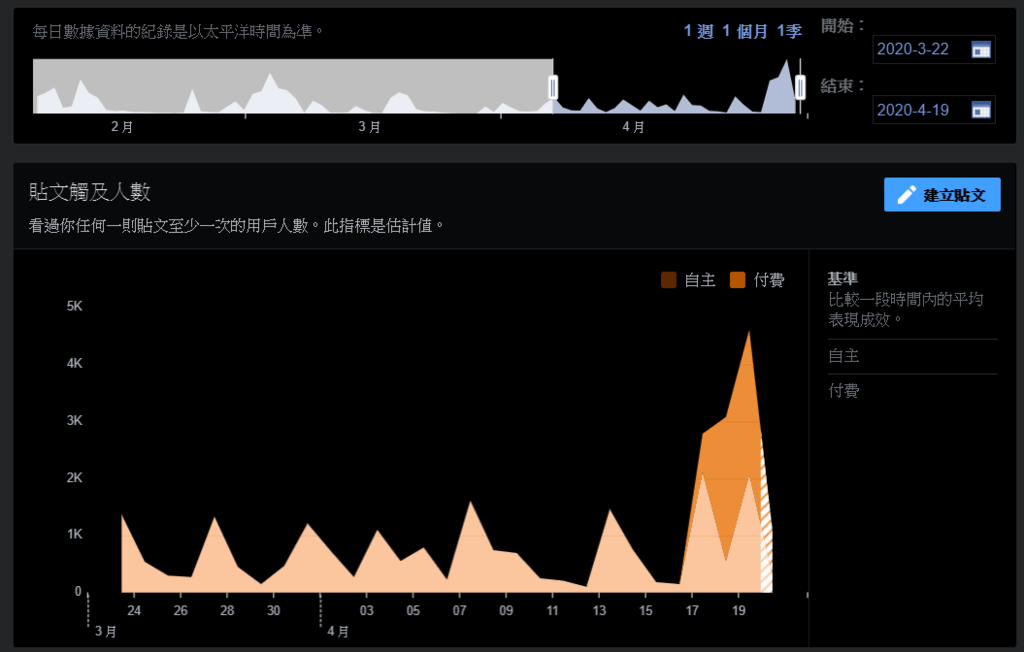Click the 結束： label
Viewport: 1024px width, 652px height.
click(842, 86)
